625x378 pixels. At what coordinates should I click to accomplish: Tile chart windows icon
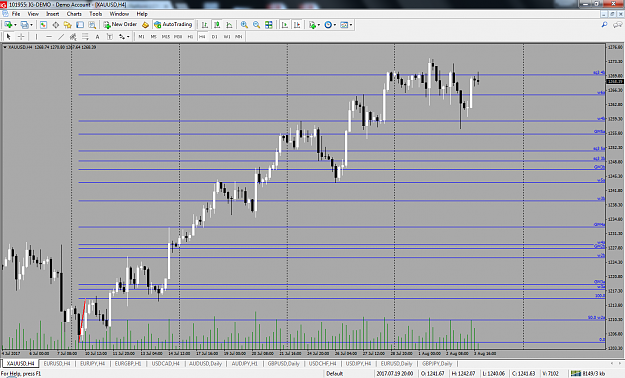coord(269,25)
